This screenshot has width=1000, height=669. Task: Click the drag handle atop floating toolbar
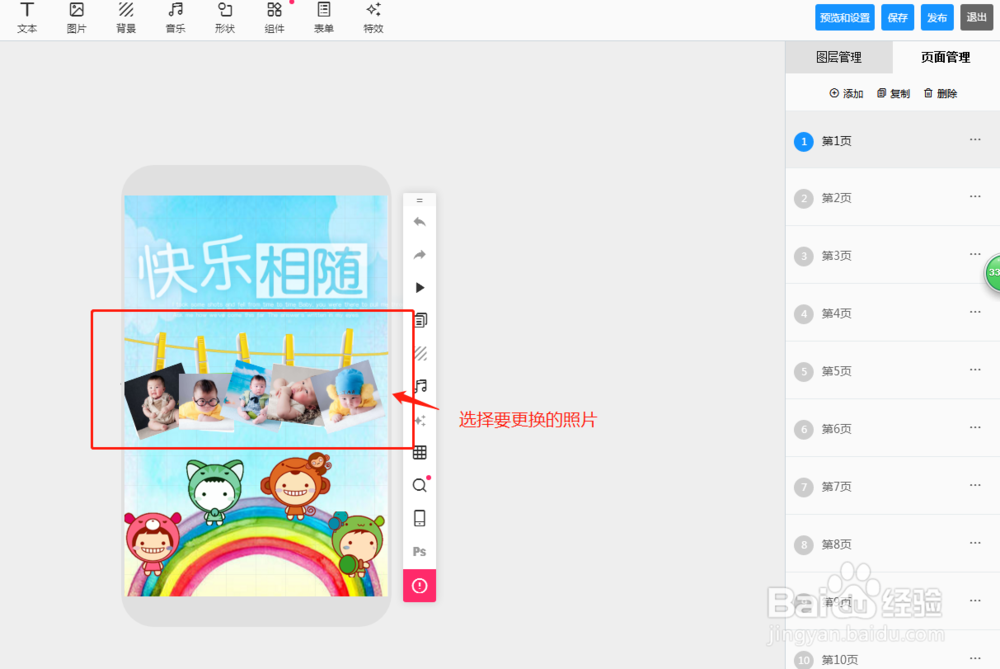[420, 200]
